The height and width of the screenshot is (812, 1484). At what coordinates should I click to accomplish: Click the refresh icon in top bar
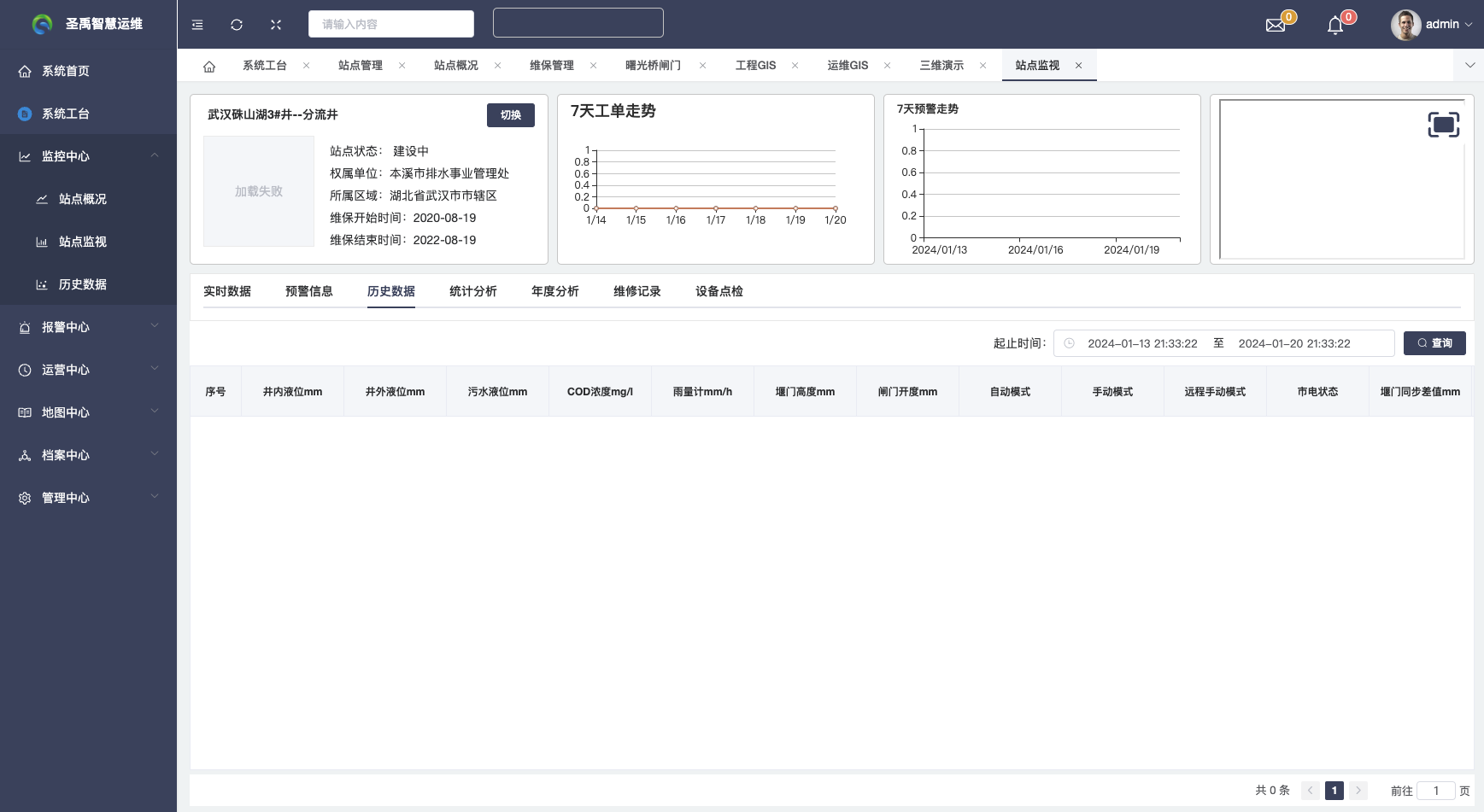coord(237,25)
